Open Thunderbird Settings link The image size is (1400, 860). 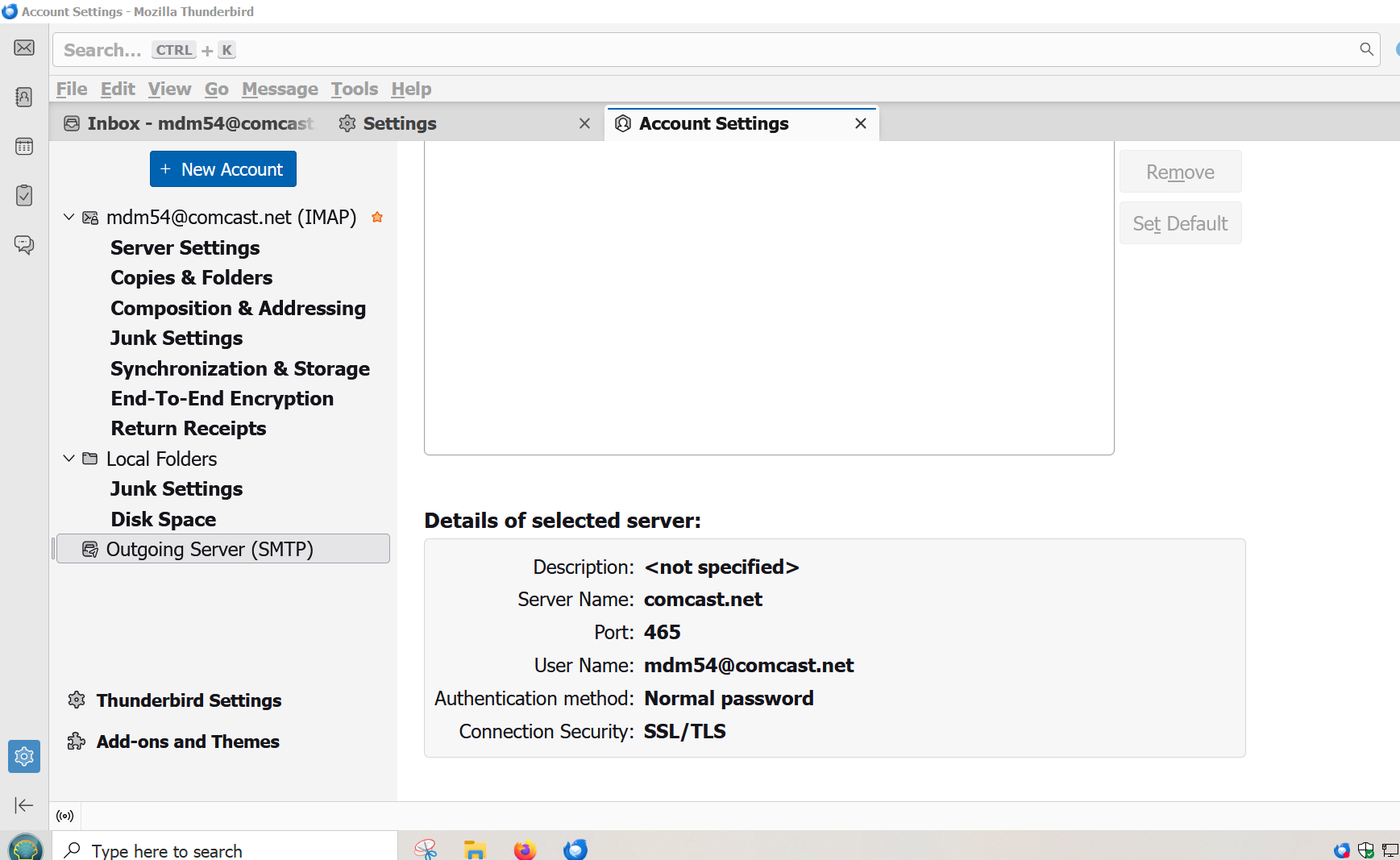(189, 700)
